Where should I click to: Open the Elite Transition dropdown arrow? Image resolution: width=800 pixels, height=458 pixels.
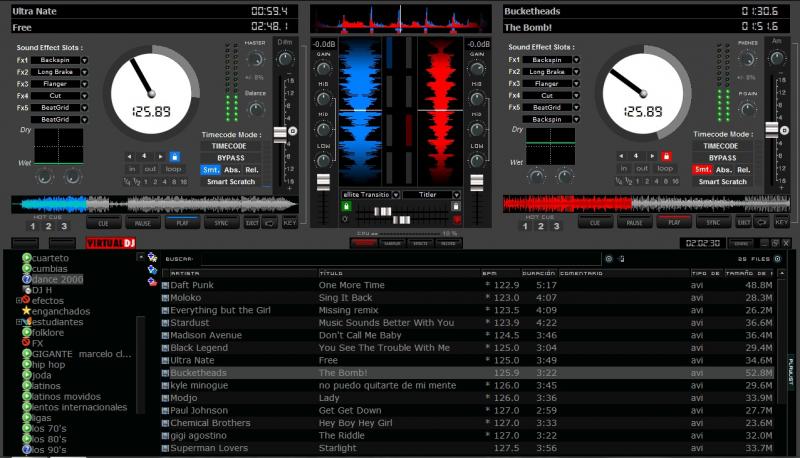coord(395,194)
